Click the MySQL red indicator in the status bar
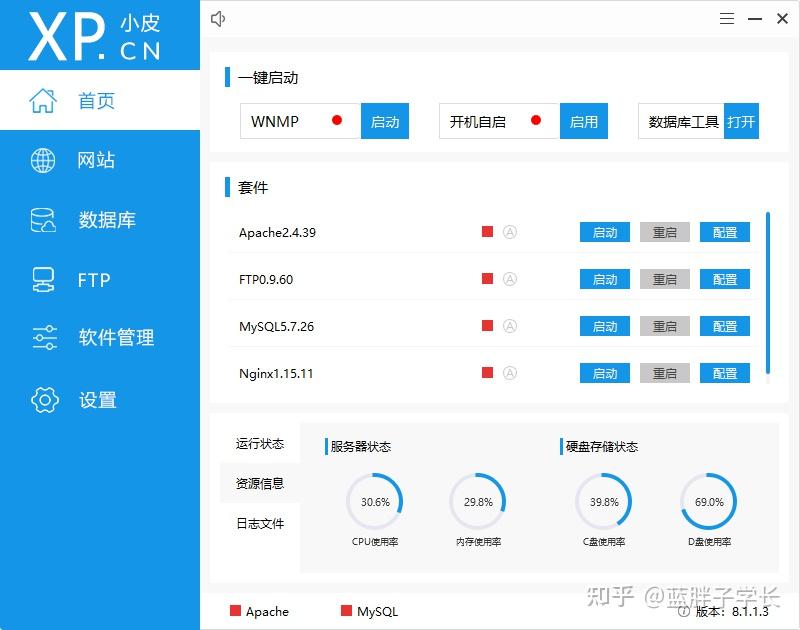The image size is (800, 630). click(346, 611)
